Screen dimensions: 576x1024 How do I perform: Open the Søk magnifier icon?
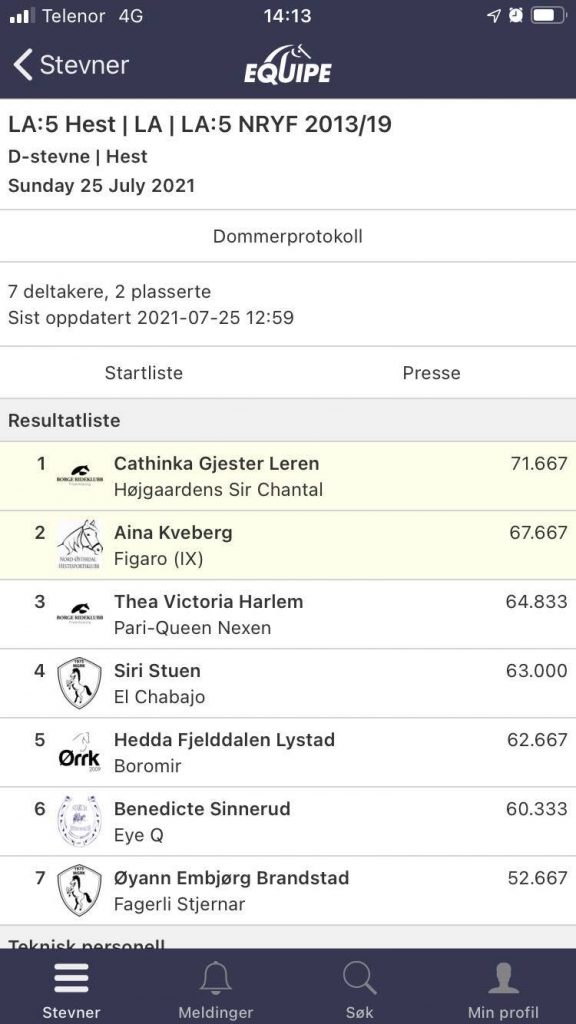point(359,979)
